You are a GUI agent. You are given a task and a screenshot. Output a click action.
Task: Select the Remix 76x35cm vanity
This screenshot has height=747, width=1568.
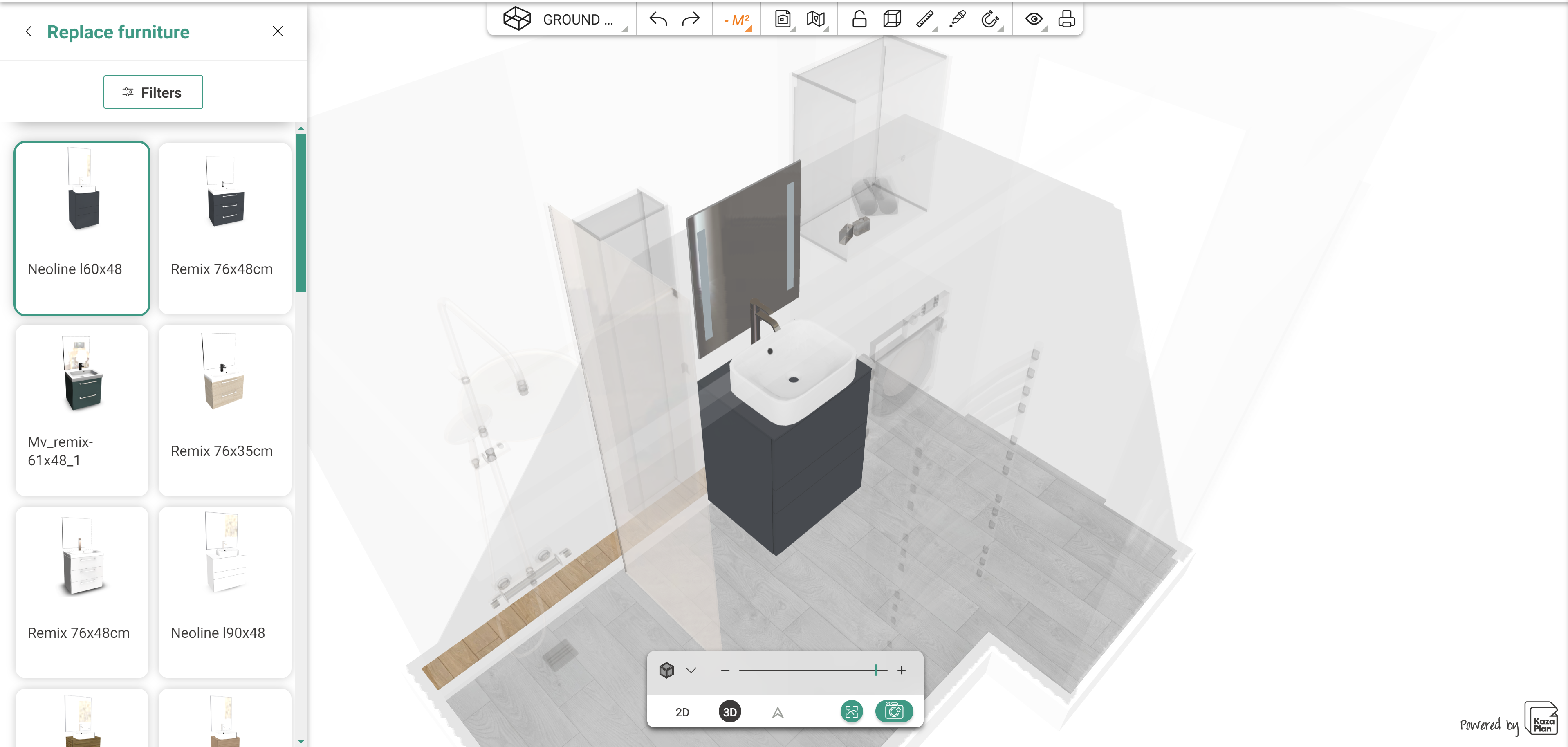point(224,410)
